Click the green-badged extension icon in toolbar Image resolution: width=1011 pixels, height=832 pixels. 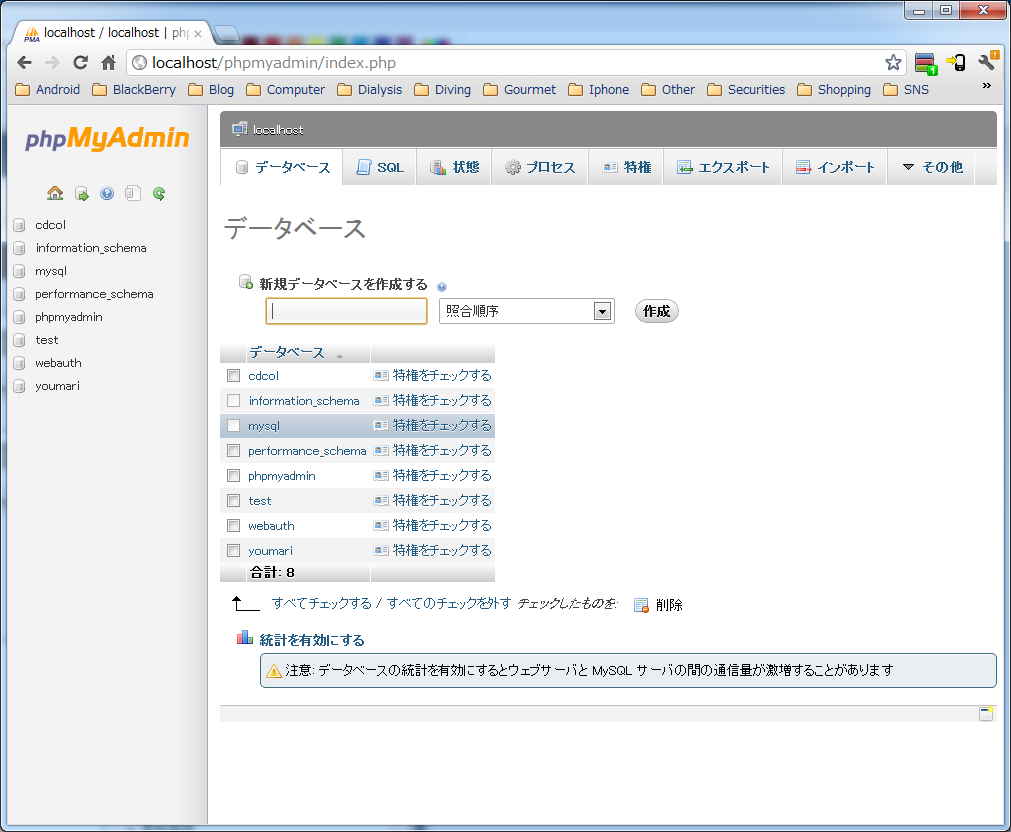(926, 63)
